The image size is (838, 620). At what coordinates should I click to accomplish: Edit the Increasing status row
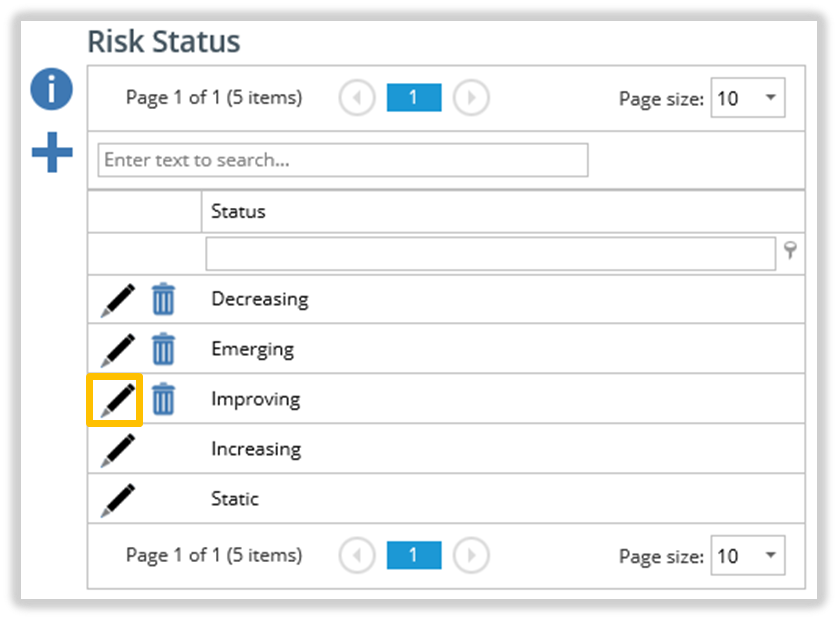(x=118, y=450)
